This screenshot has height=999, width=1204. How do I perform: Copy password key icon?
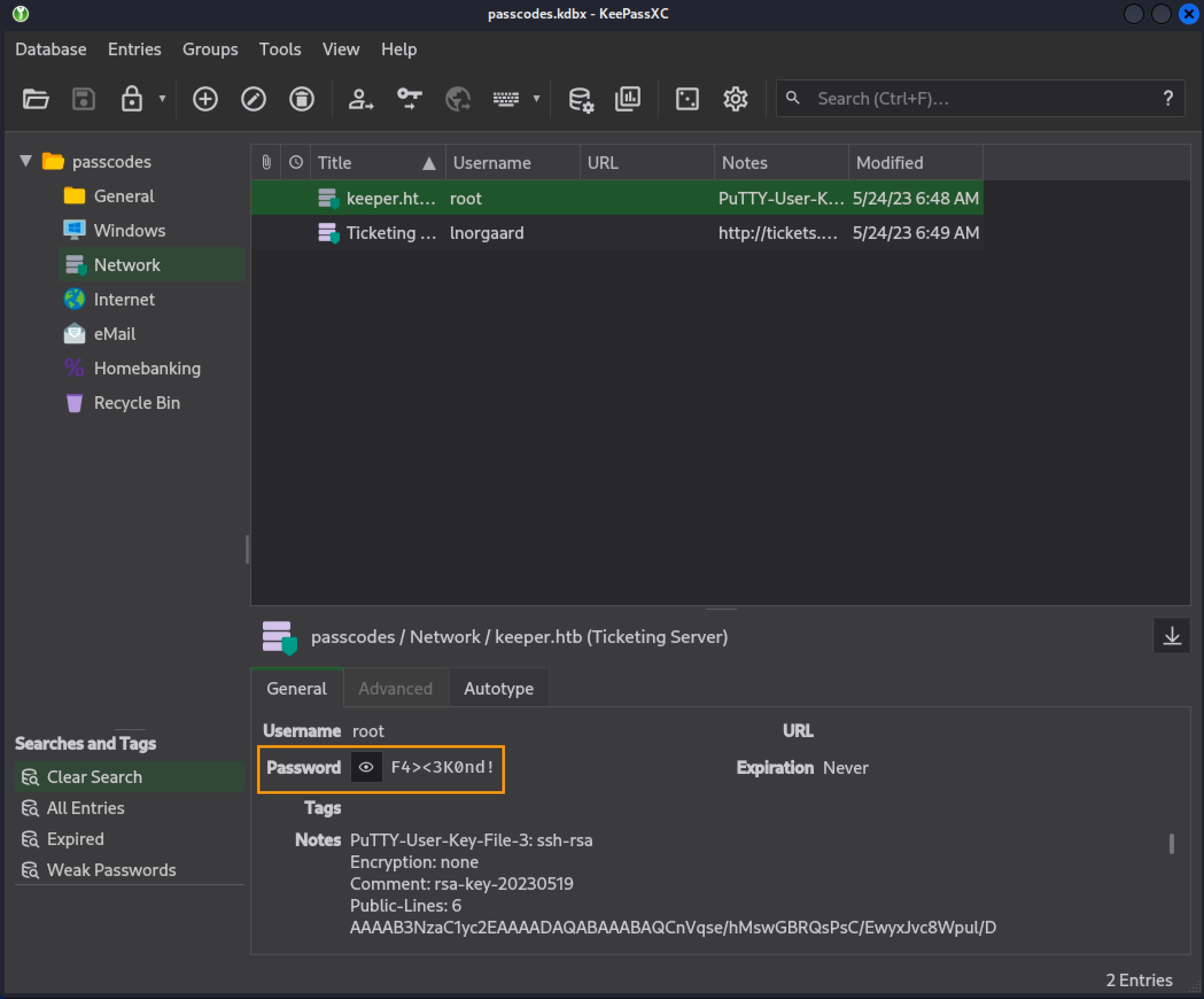point(409,99)
